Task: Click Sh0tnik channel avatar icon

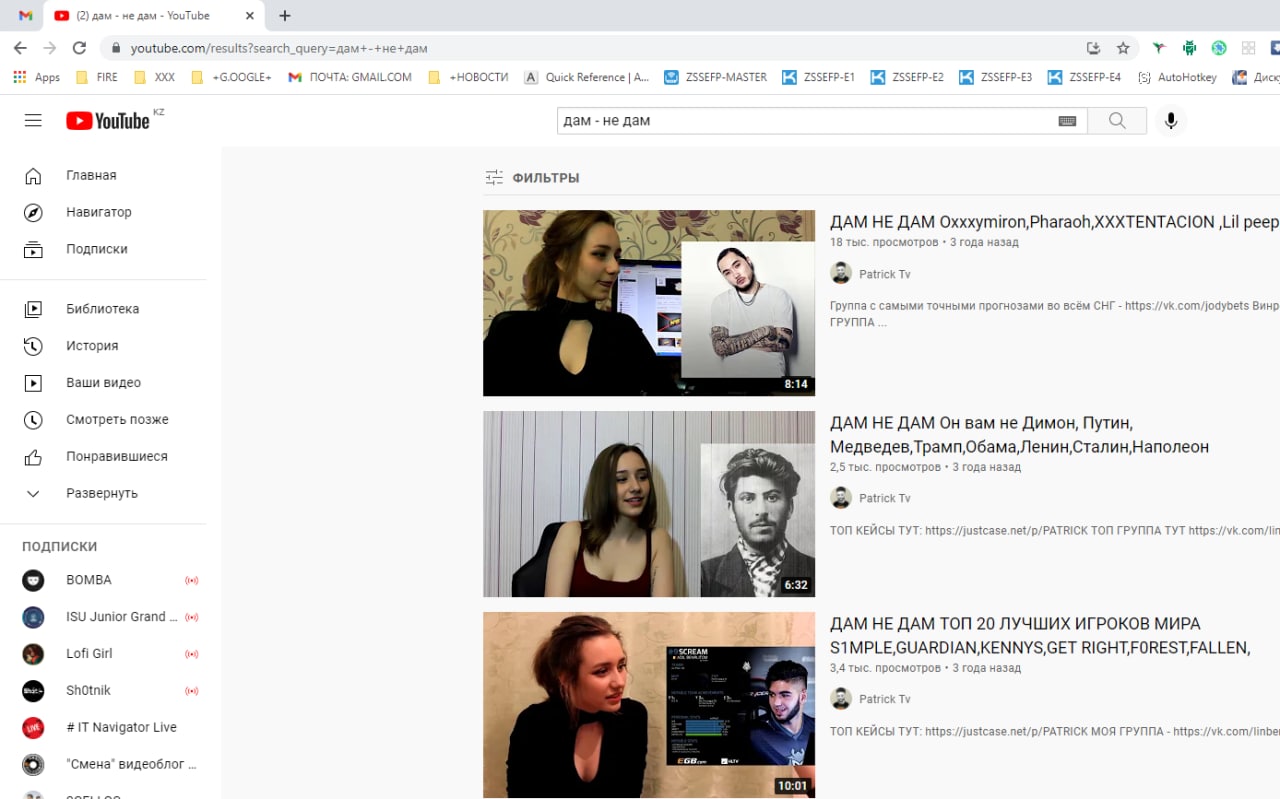Action: 33,691
